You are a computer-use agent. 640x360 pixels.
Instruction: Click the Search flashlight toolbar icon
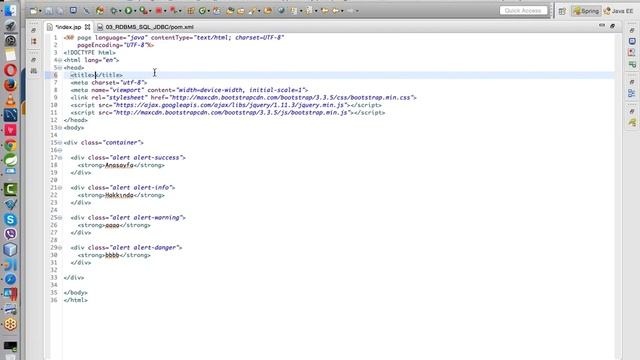[x=252, y=11]
